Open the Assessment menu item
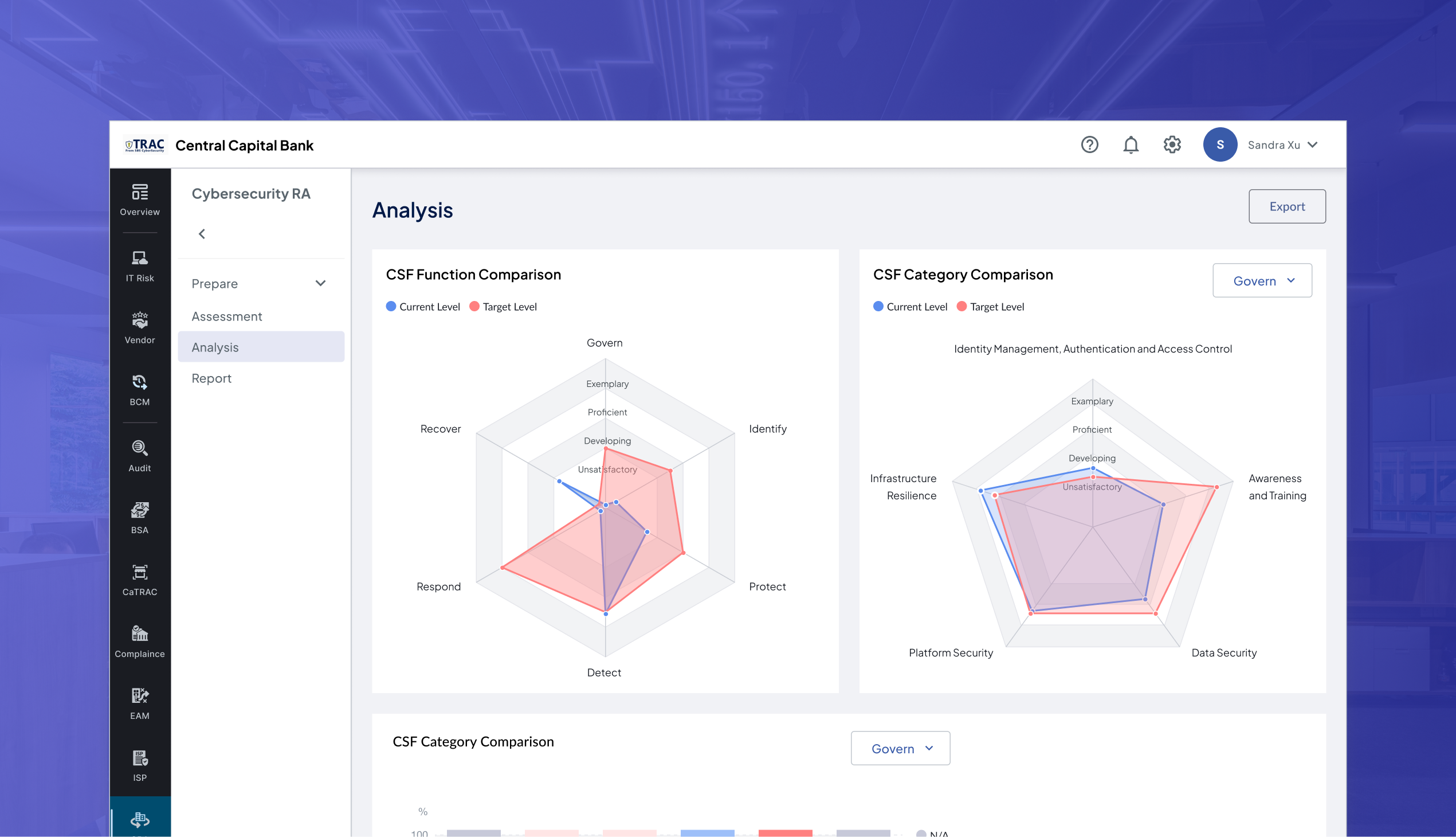 tap(226, 316)
